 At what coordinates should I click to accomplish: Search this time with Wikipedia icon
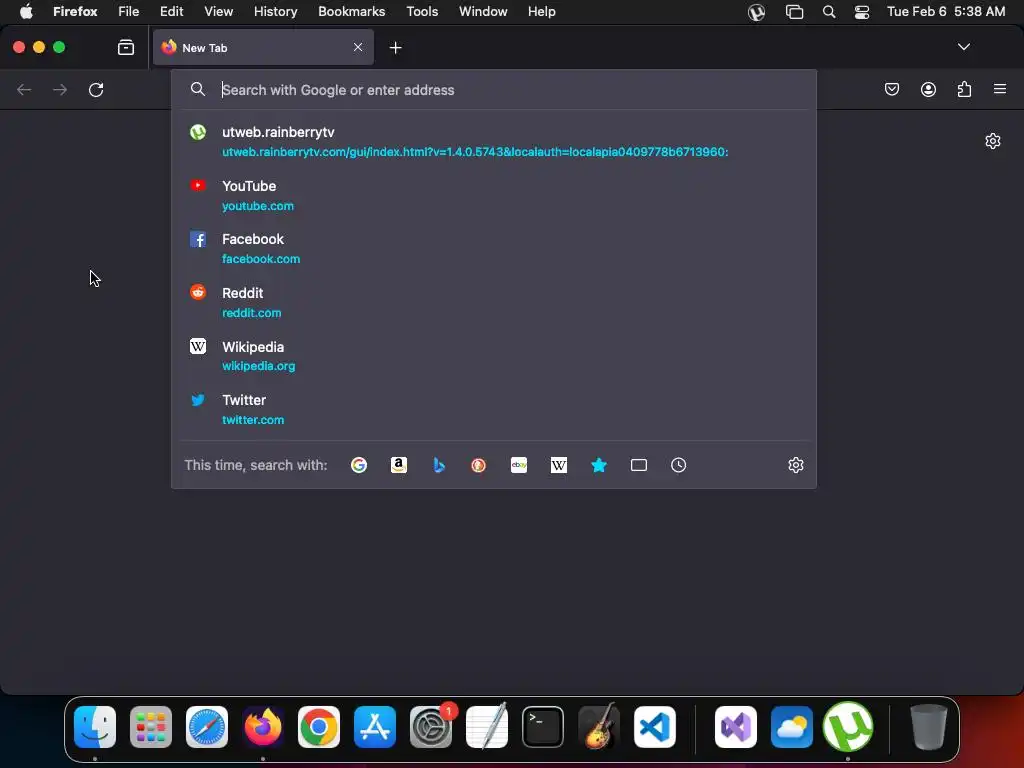[559, 465]
